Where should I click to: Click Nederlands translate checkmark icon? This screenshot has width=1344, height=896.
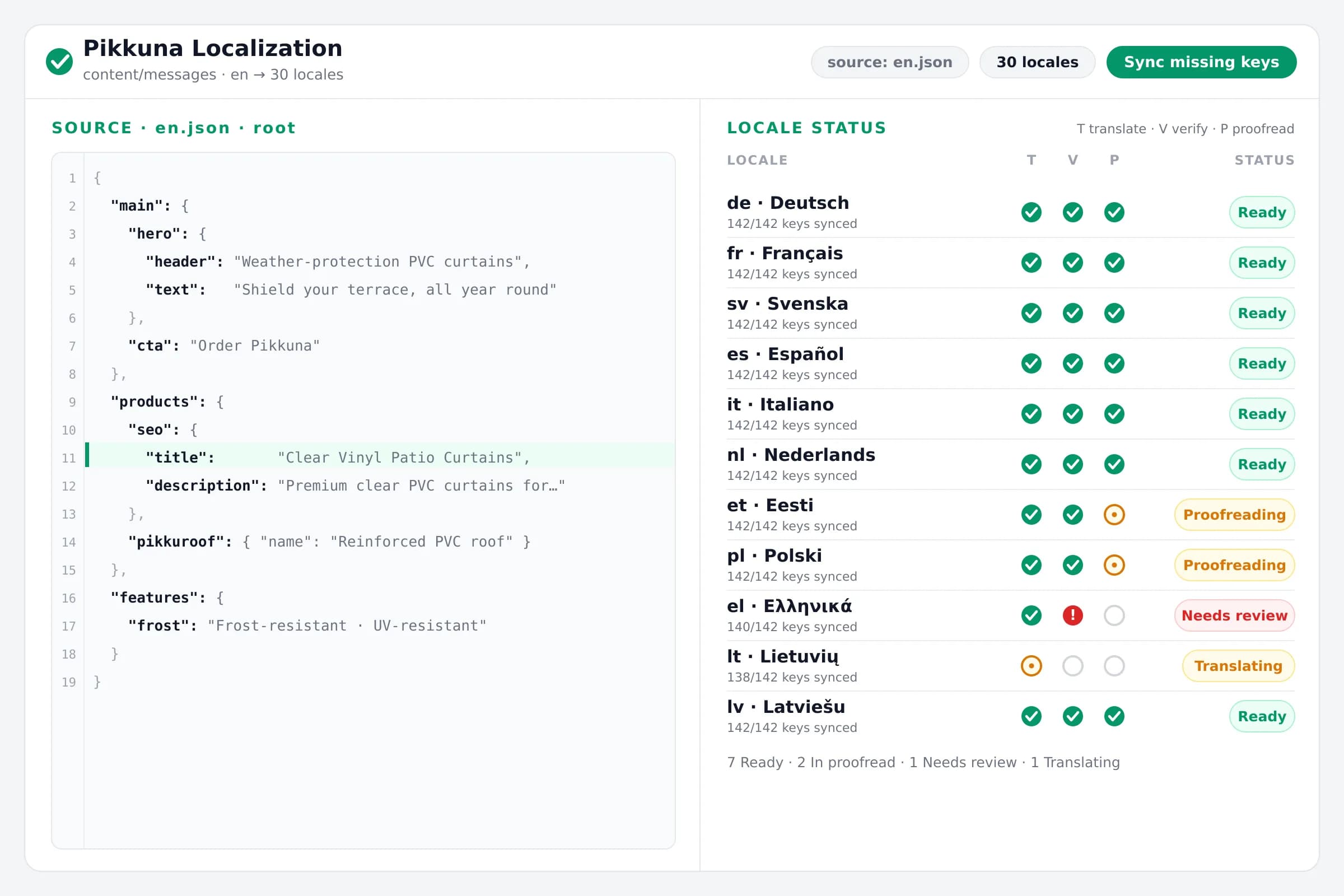point(1032,464)
